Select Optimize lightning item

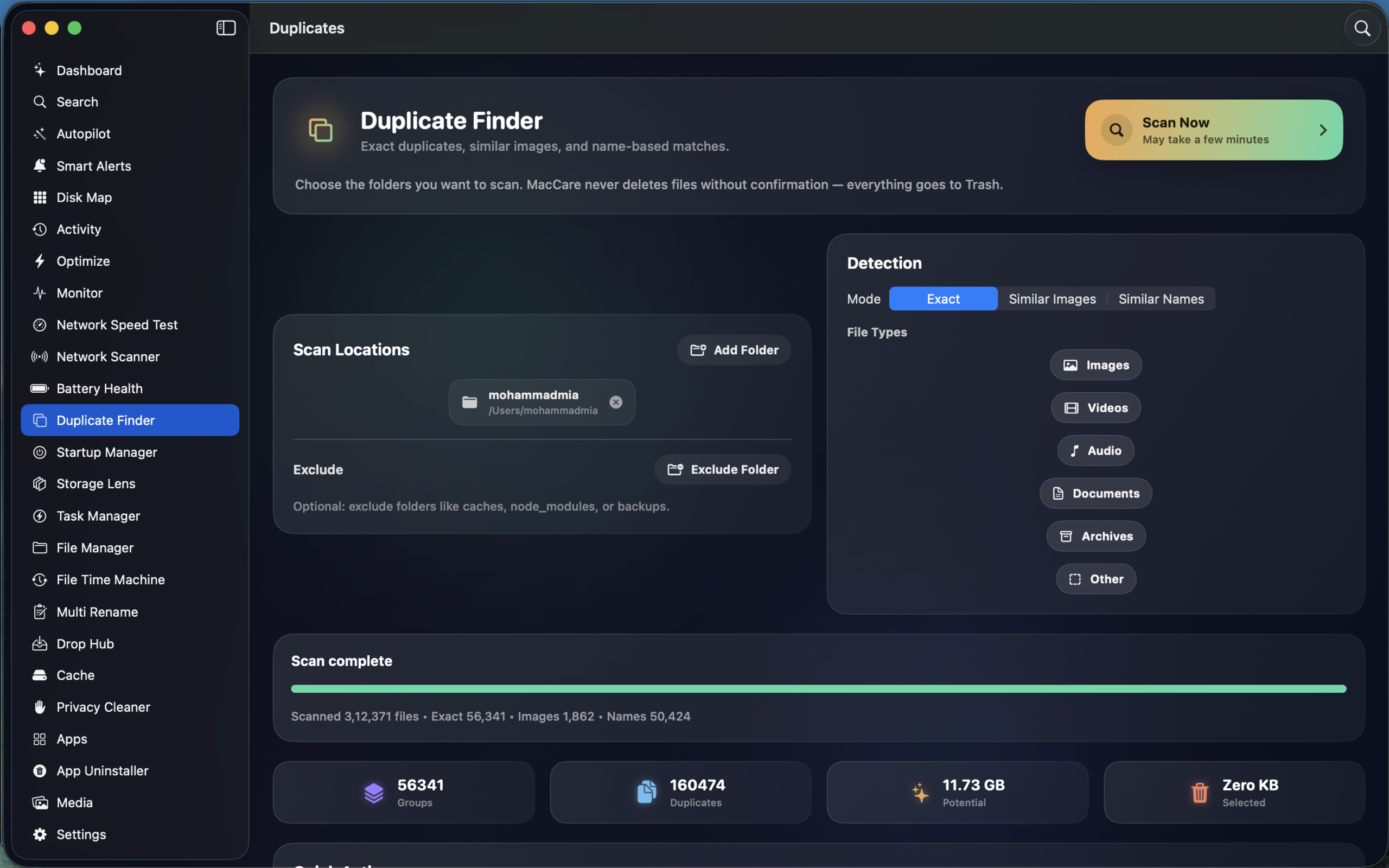point(130,261)
